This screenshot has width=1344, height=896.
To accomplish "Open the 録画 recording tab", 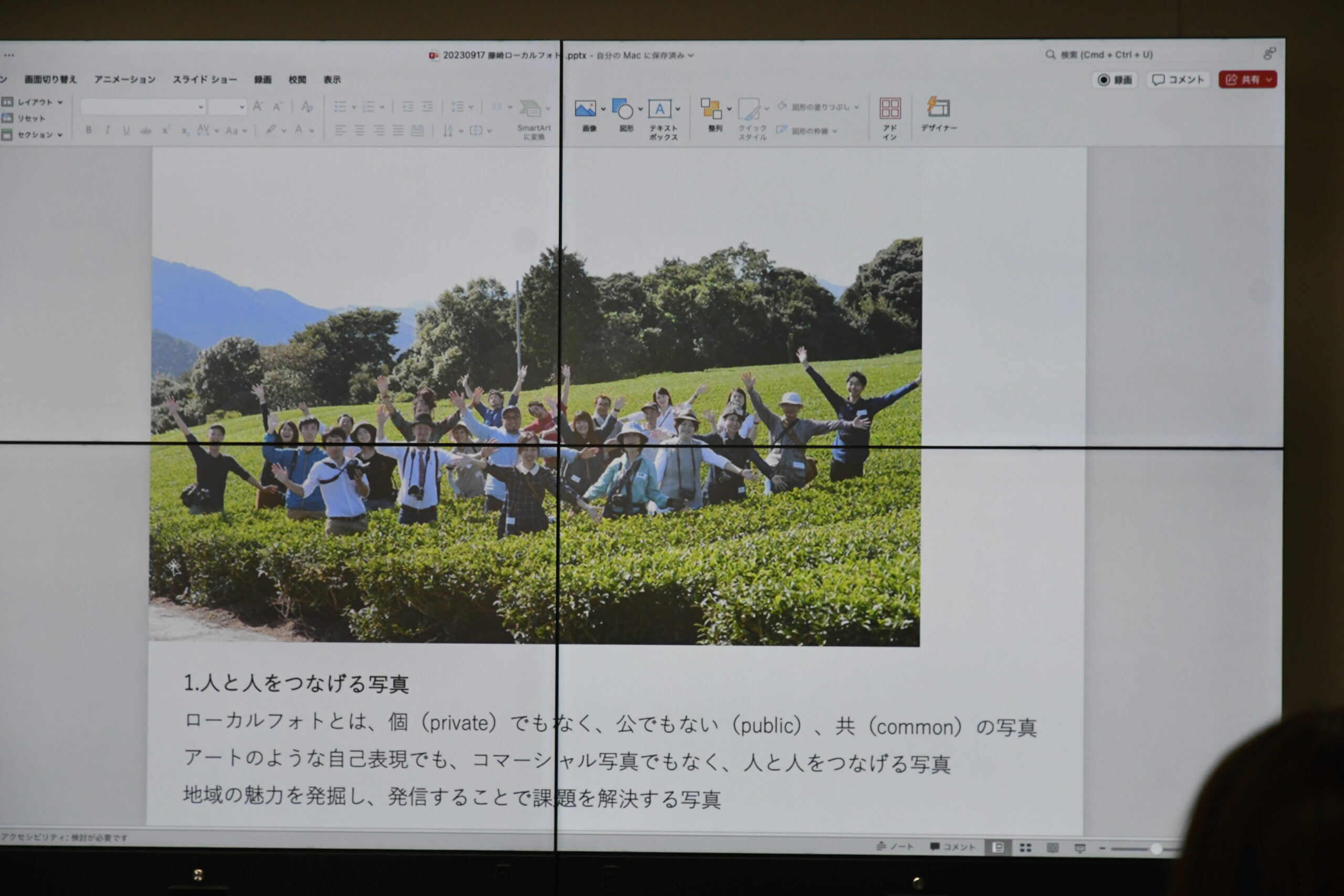I will [263, 79].
